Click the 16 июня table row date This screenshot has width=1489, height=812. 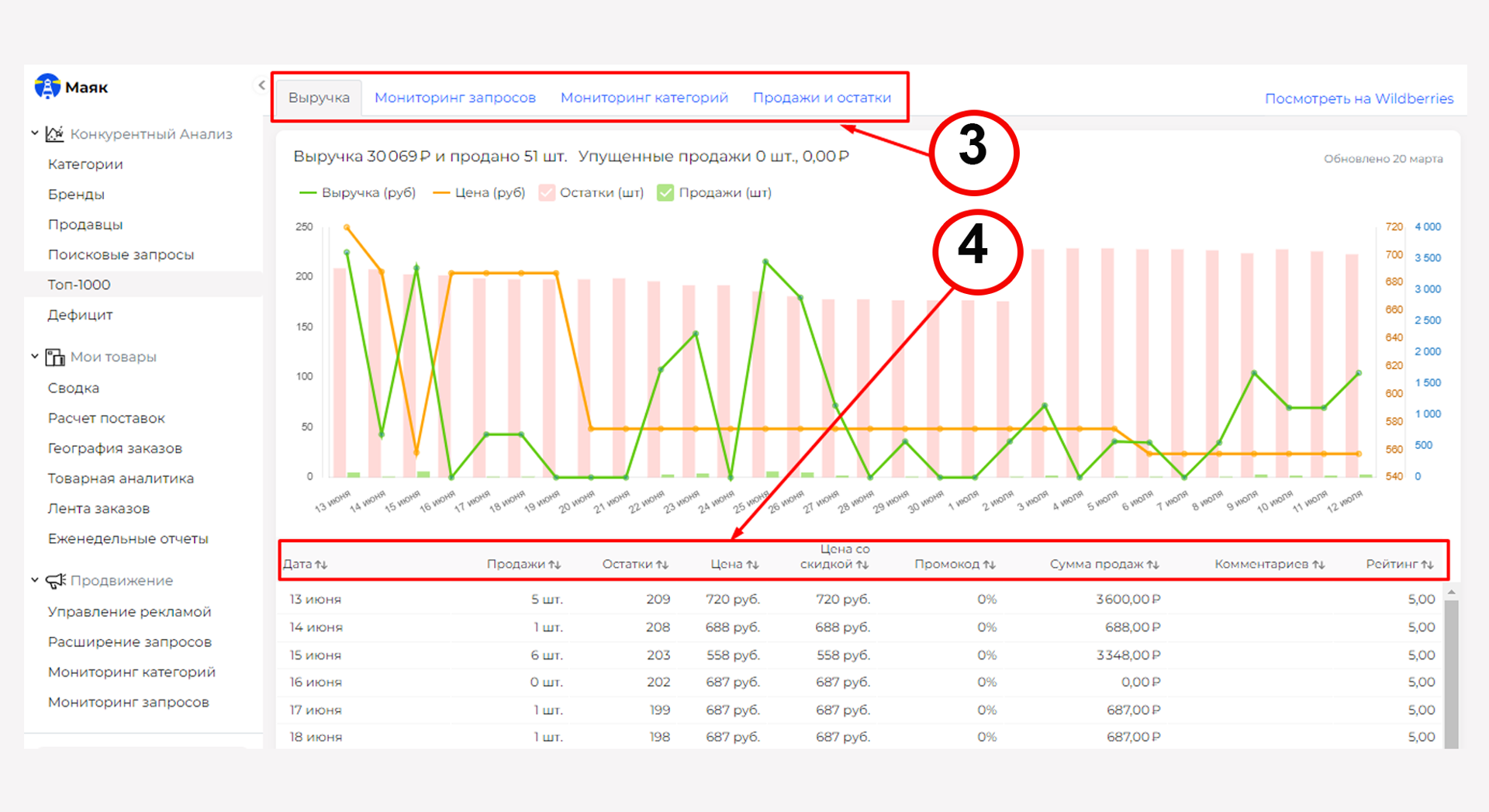tap(316, 682)
